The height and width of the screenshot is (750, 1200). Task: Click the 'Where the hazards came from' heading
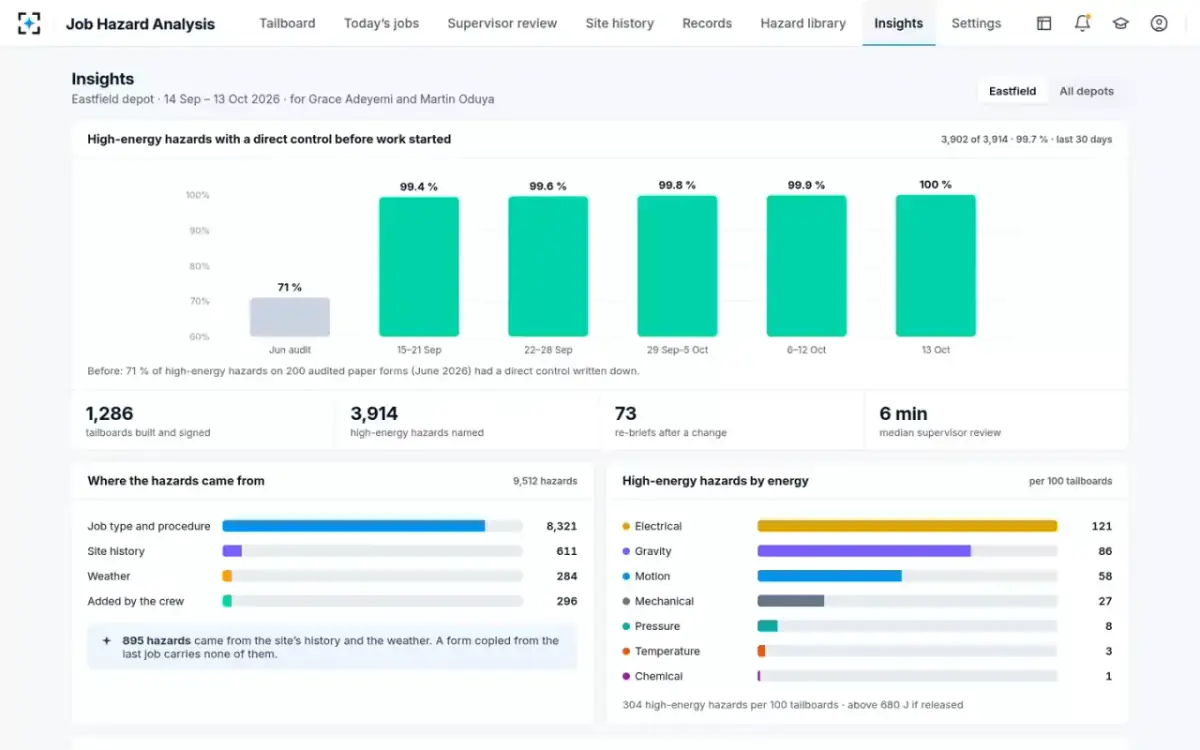pos(176,481)
